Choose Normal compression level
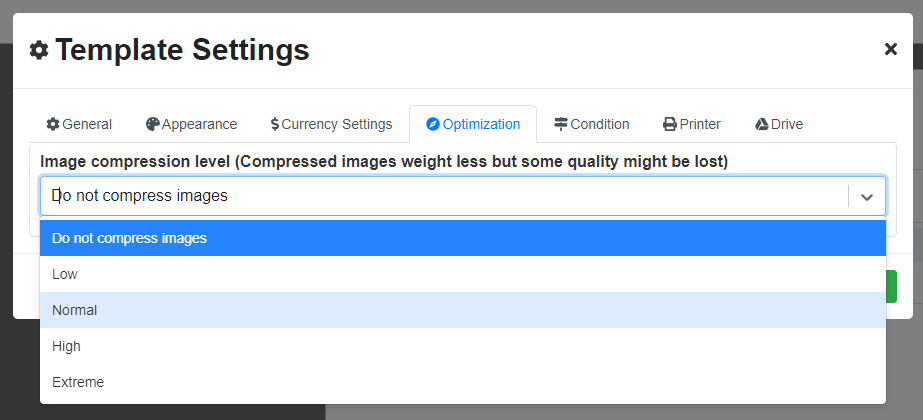Image resolution: width=923 pixels, height=420 pixels. coord(463,310)
